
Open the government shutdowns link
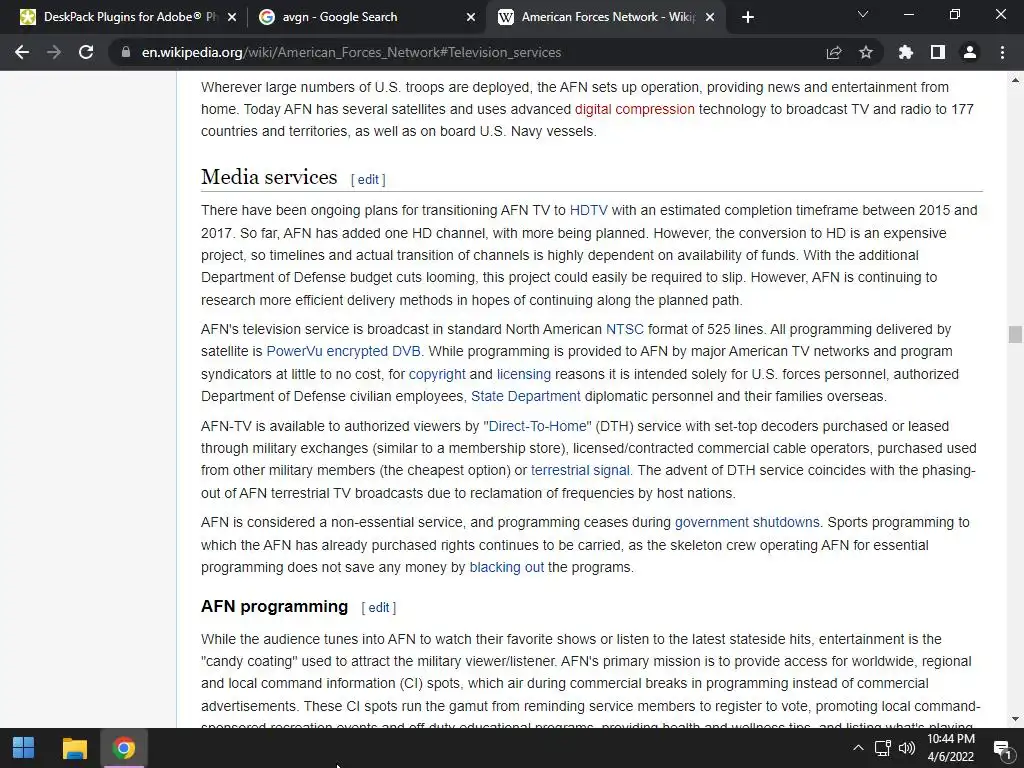coord(747,522)
